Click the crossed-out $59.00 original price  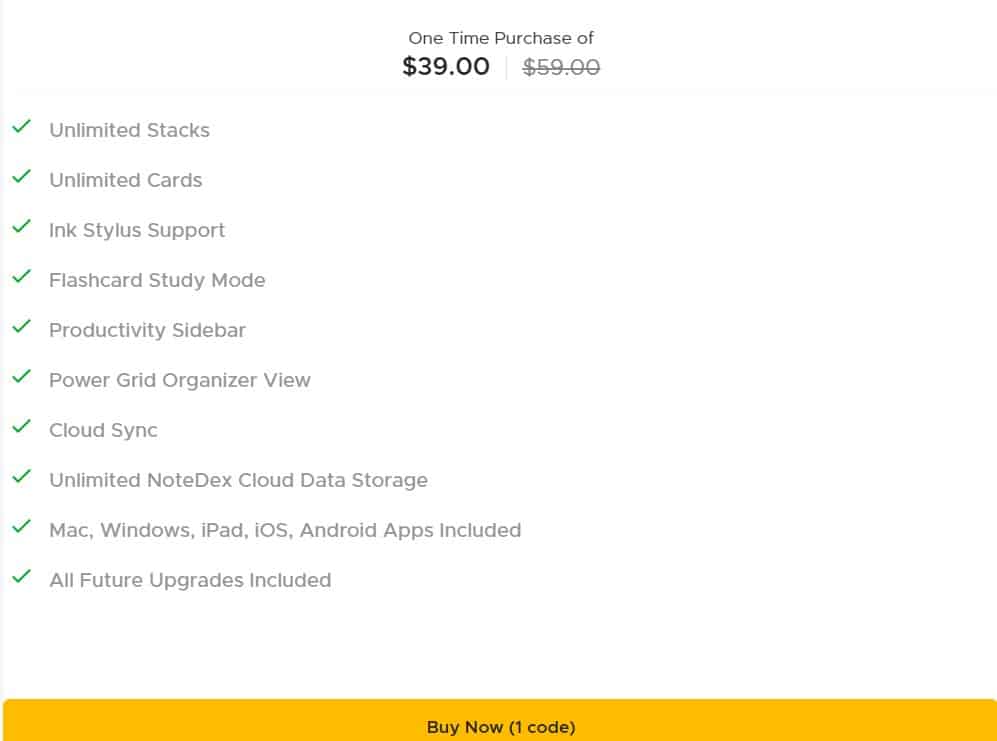(x=560, y=66)
